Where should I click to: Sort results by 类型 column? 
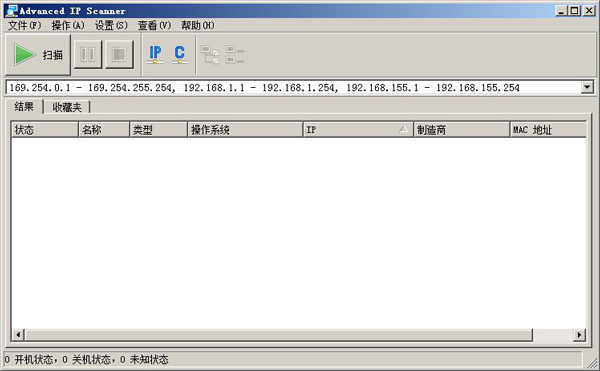[x=158, y=130]
